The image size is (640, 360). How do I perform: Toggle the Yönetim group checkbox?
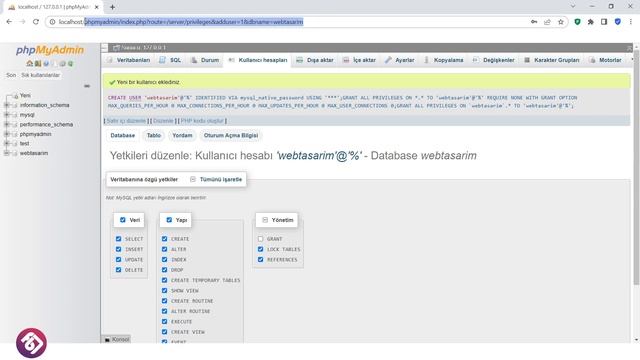pyautogui.click(x=265, y=220)
